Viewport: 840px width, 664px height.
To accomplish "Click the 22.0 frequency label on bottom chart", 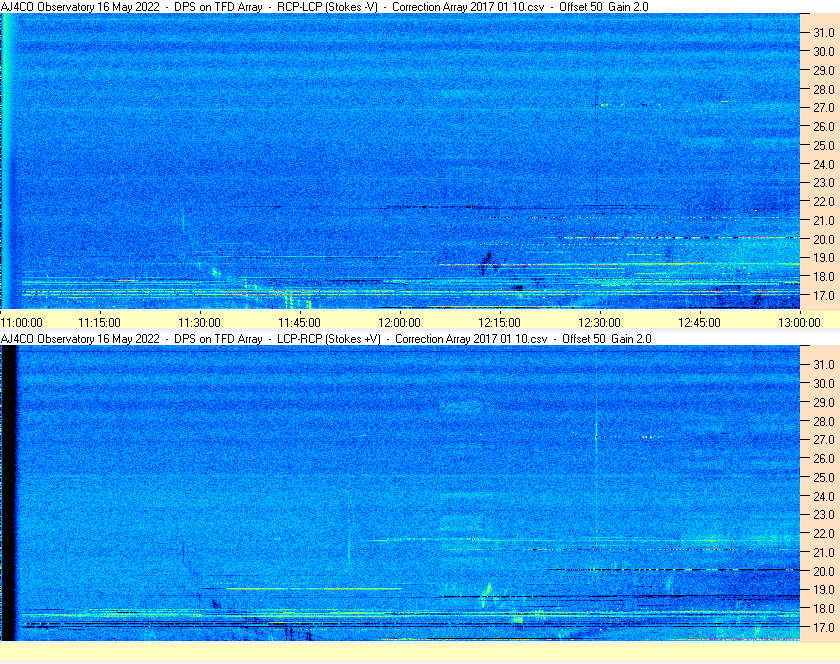I will [x=824, y=534].
